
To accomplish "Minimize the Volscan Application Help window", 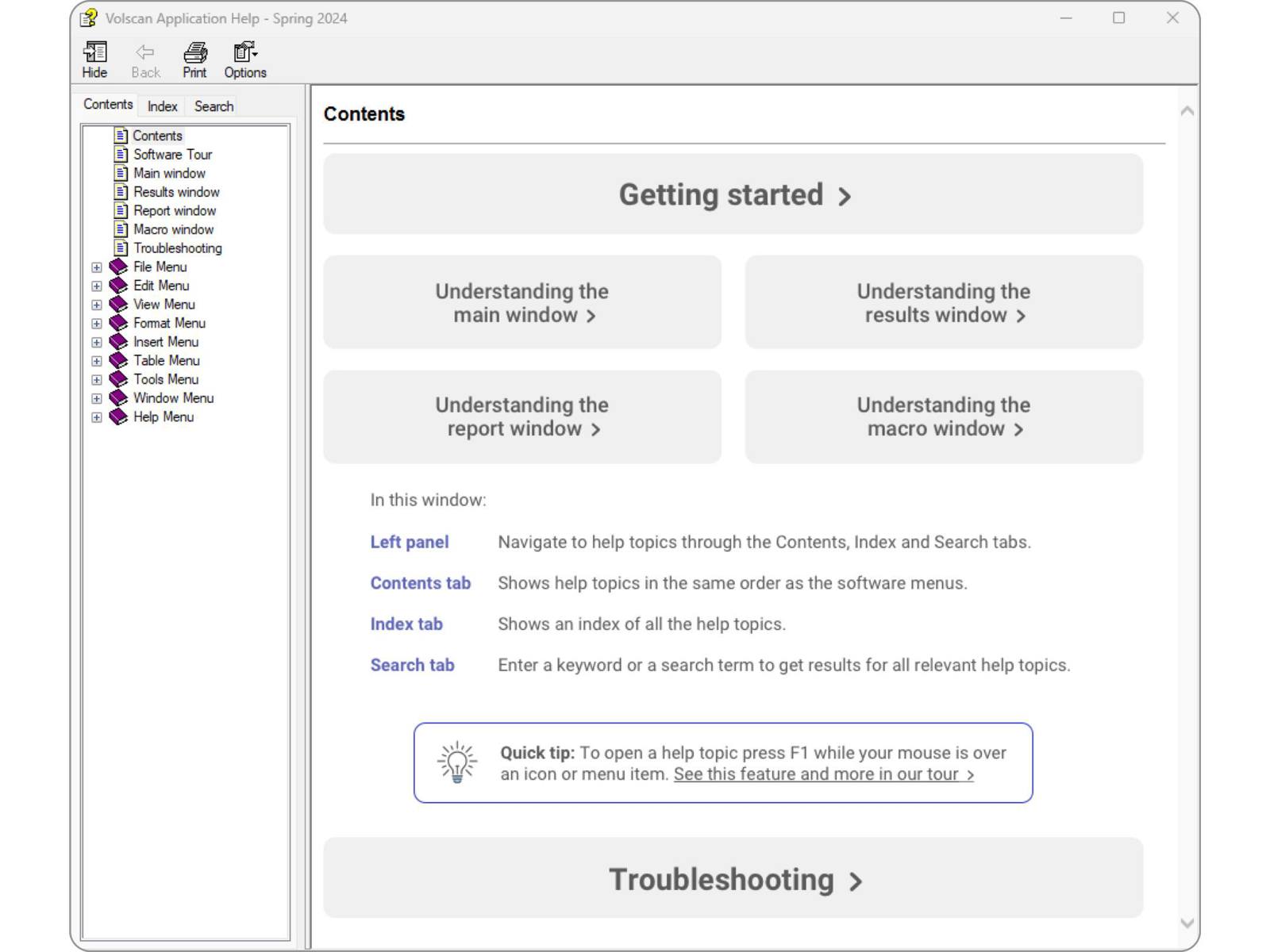I will pos(1066,17).
